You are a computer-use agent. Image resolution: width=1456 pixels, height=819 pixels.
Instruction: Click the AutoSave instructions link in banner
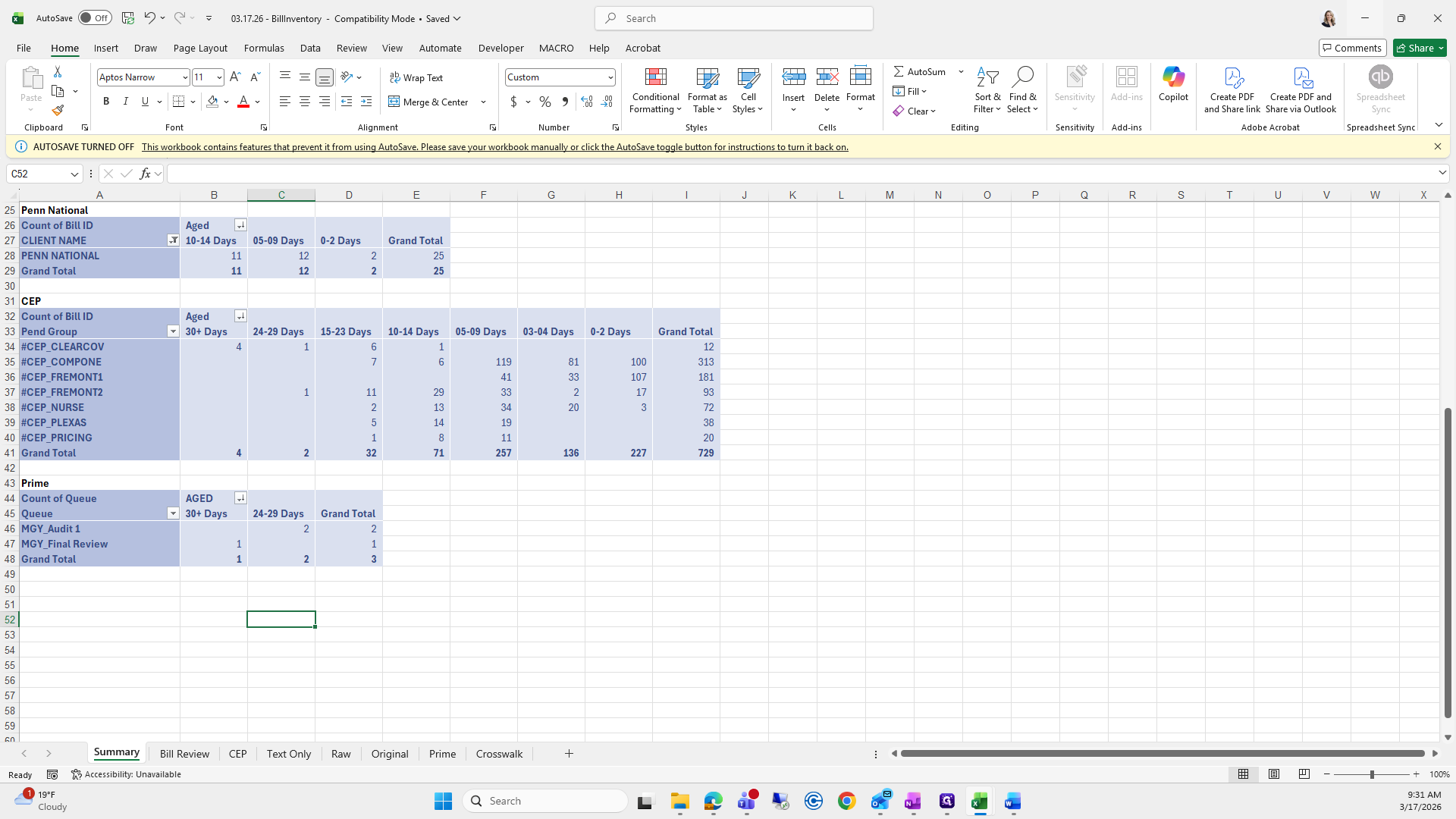click(494, 147)
